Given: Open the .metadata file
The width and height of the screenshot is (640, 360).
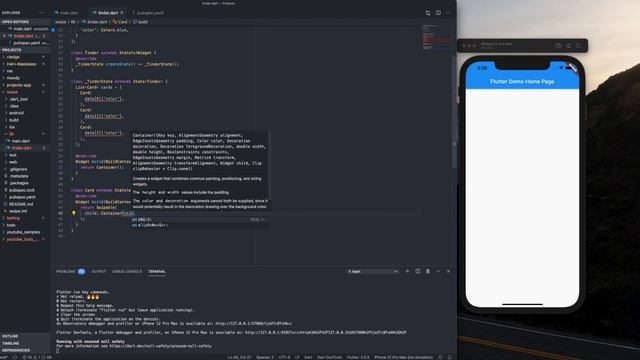Looking at the screenshot, I should click(x=19, y=176).
